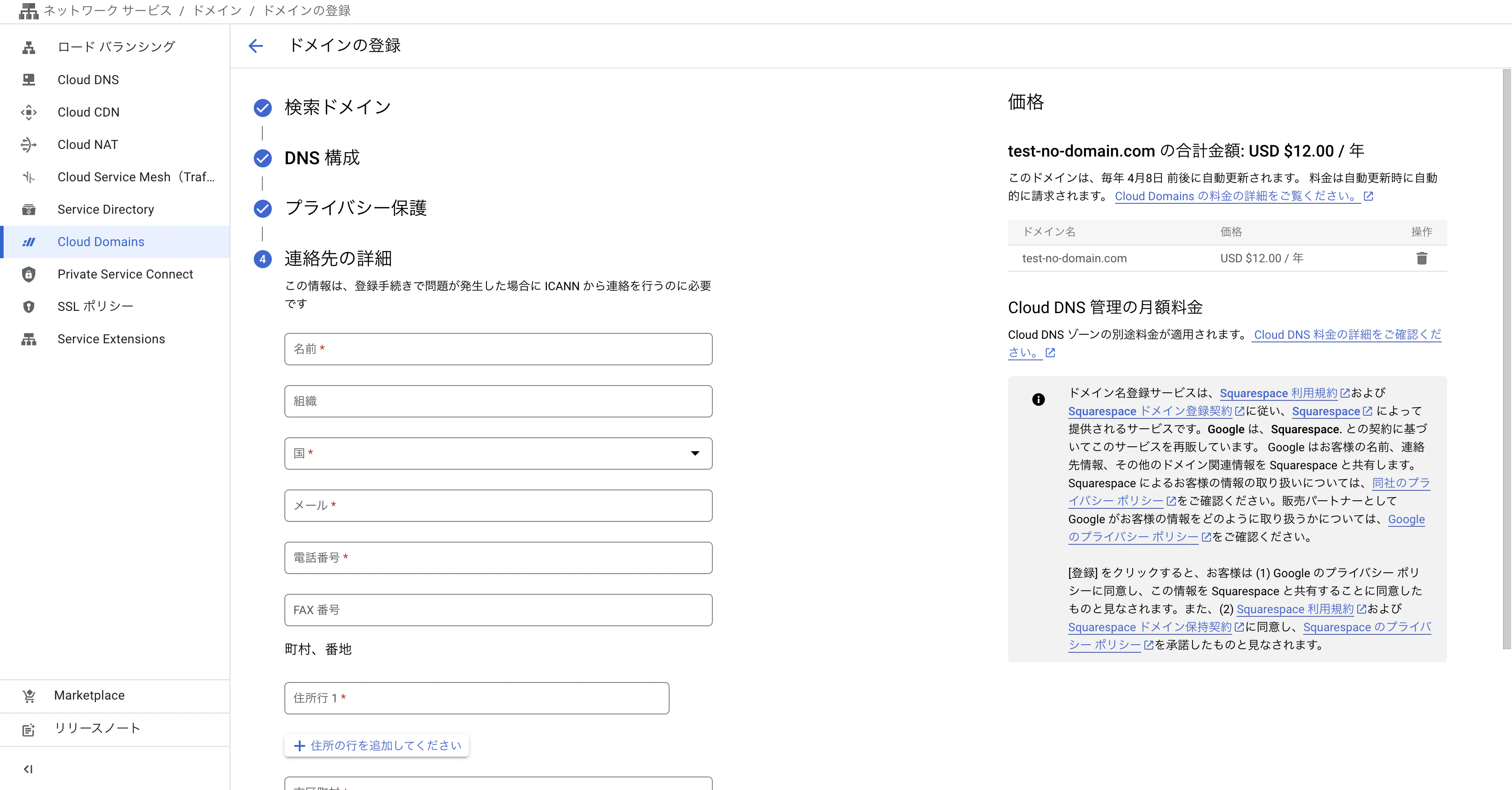Click the プライバシー保護 step checkmark icon

[x=262, y=208]
